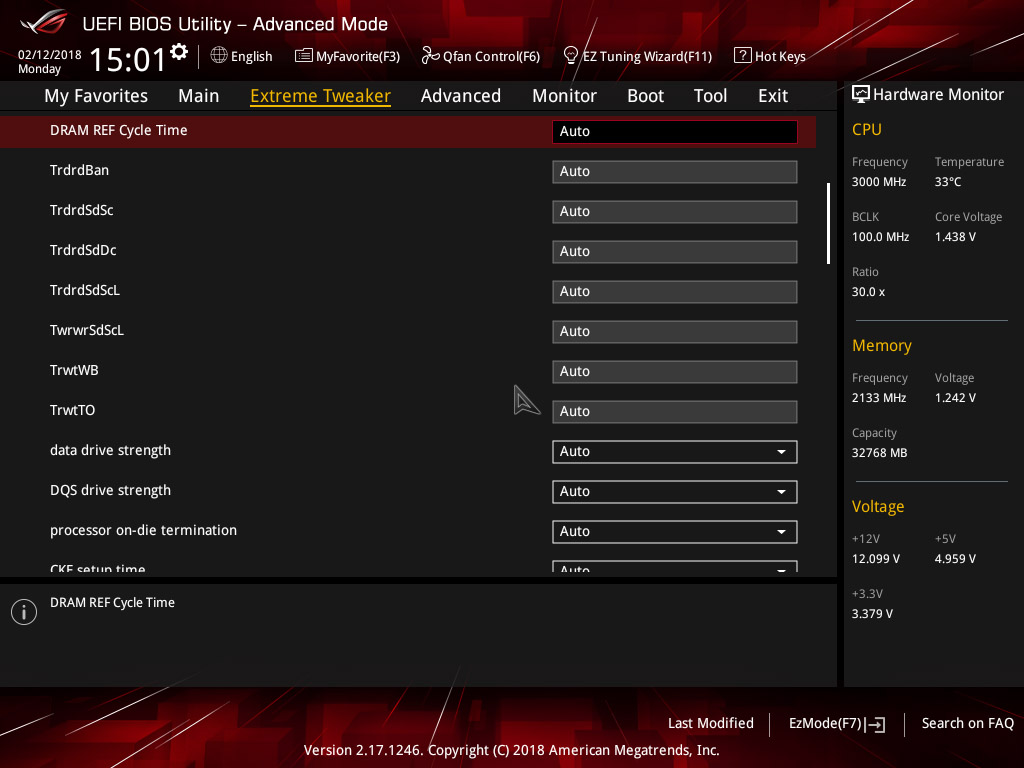Click the DRAM REF Cycle Time field

click(675, 131)
